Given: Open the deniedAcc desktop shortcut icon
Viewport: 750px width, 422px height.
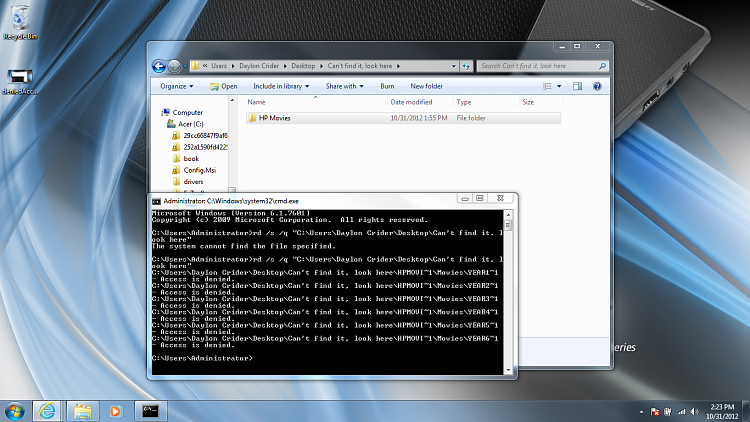Looking at the screenshot, I should click(20, 82).
